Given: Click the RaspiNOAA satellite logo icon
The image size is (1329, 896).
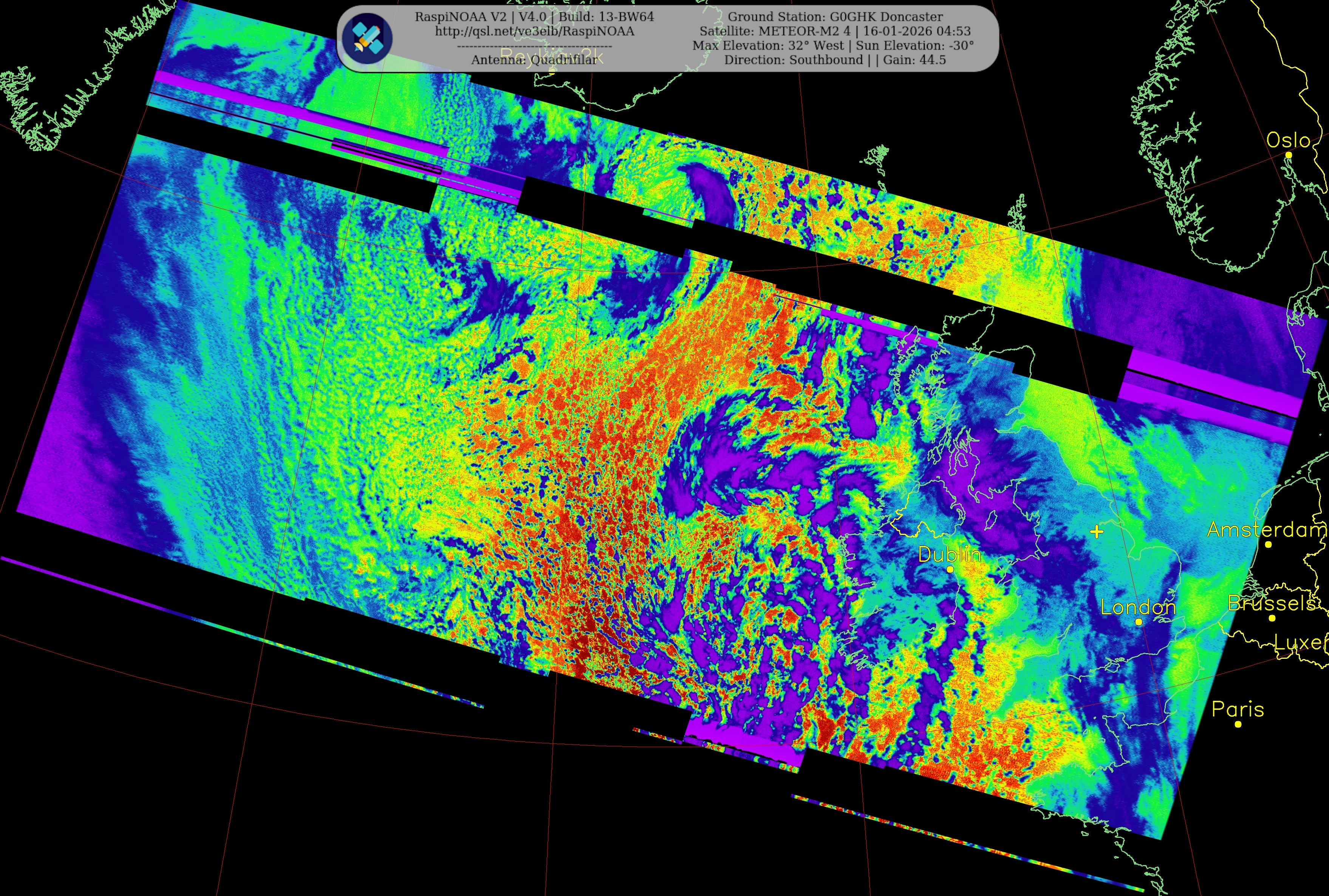Looking at the screenshot, I should (368, 38).
